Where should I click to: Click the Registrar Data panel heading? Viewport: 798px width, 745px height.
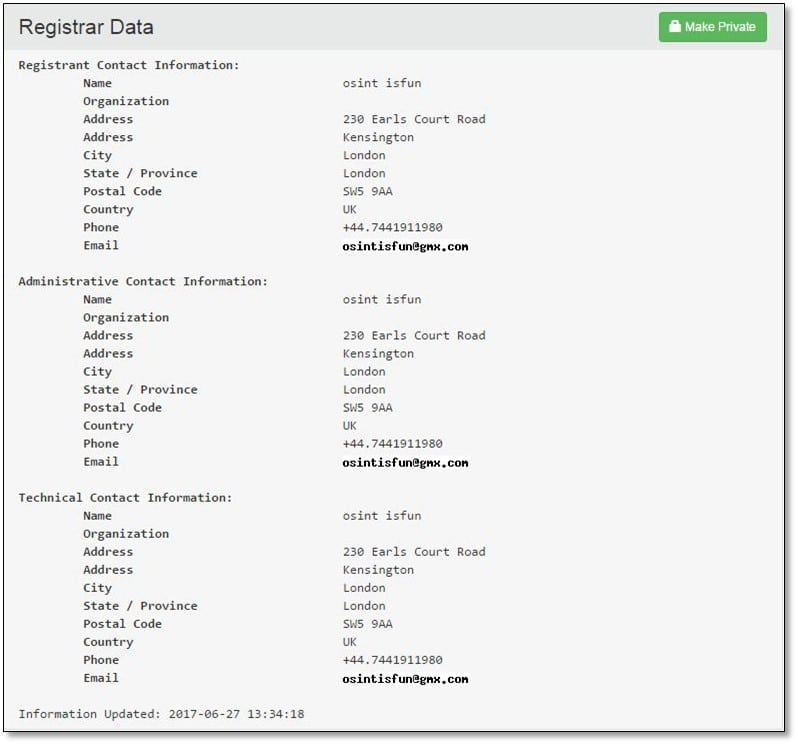pos(86,27)
